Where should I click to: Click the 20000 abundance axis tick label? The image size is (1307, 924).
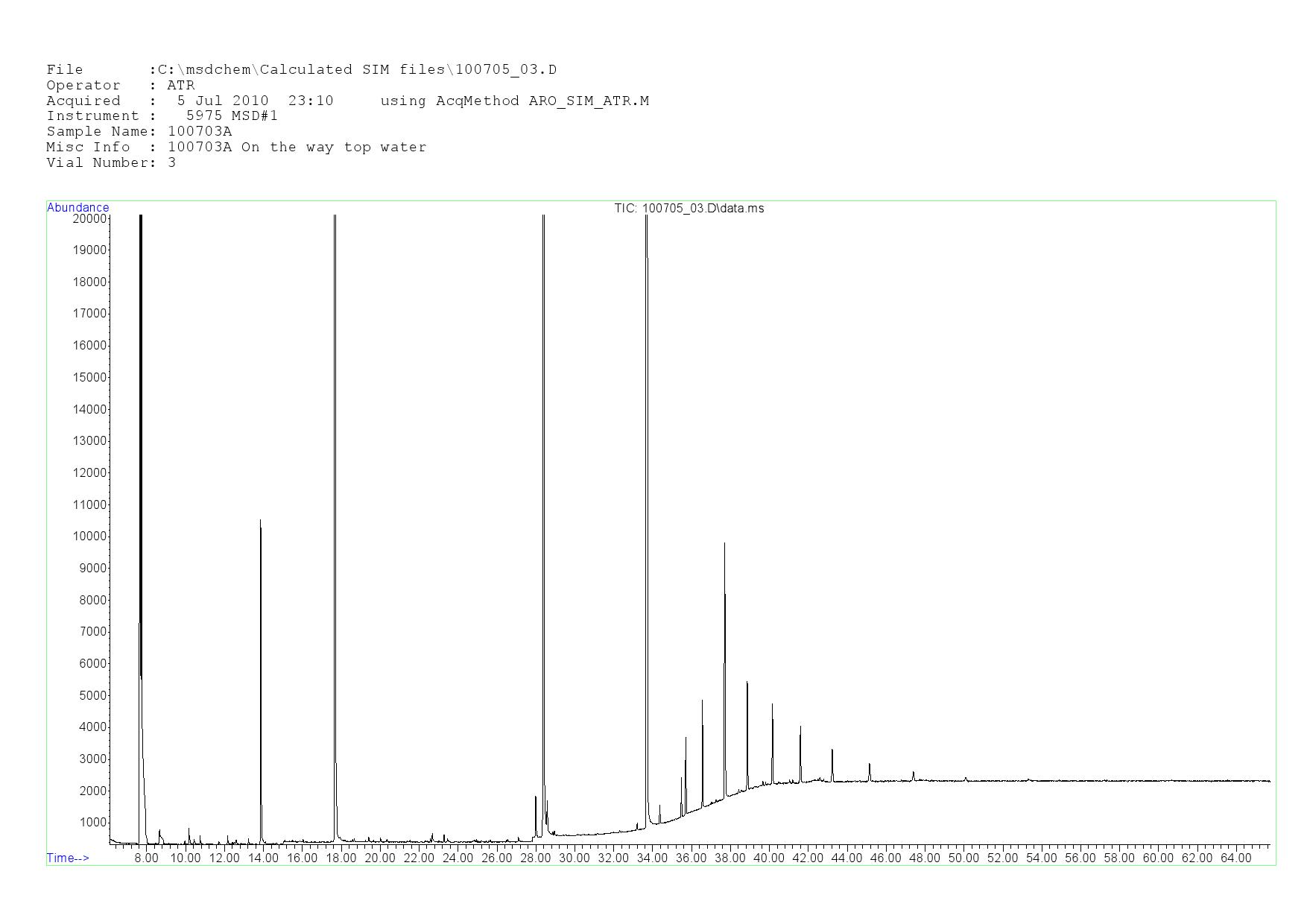pos(89,218)
